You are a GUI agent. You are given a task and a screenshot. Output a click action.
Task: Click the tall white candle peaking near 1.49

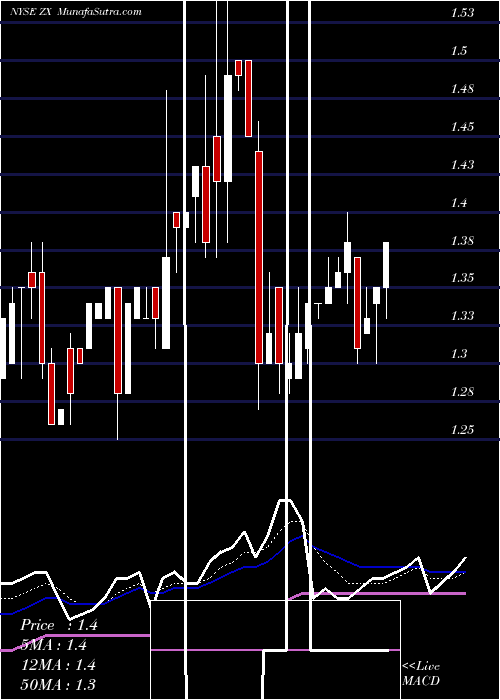(x=228, y=129)
